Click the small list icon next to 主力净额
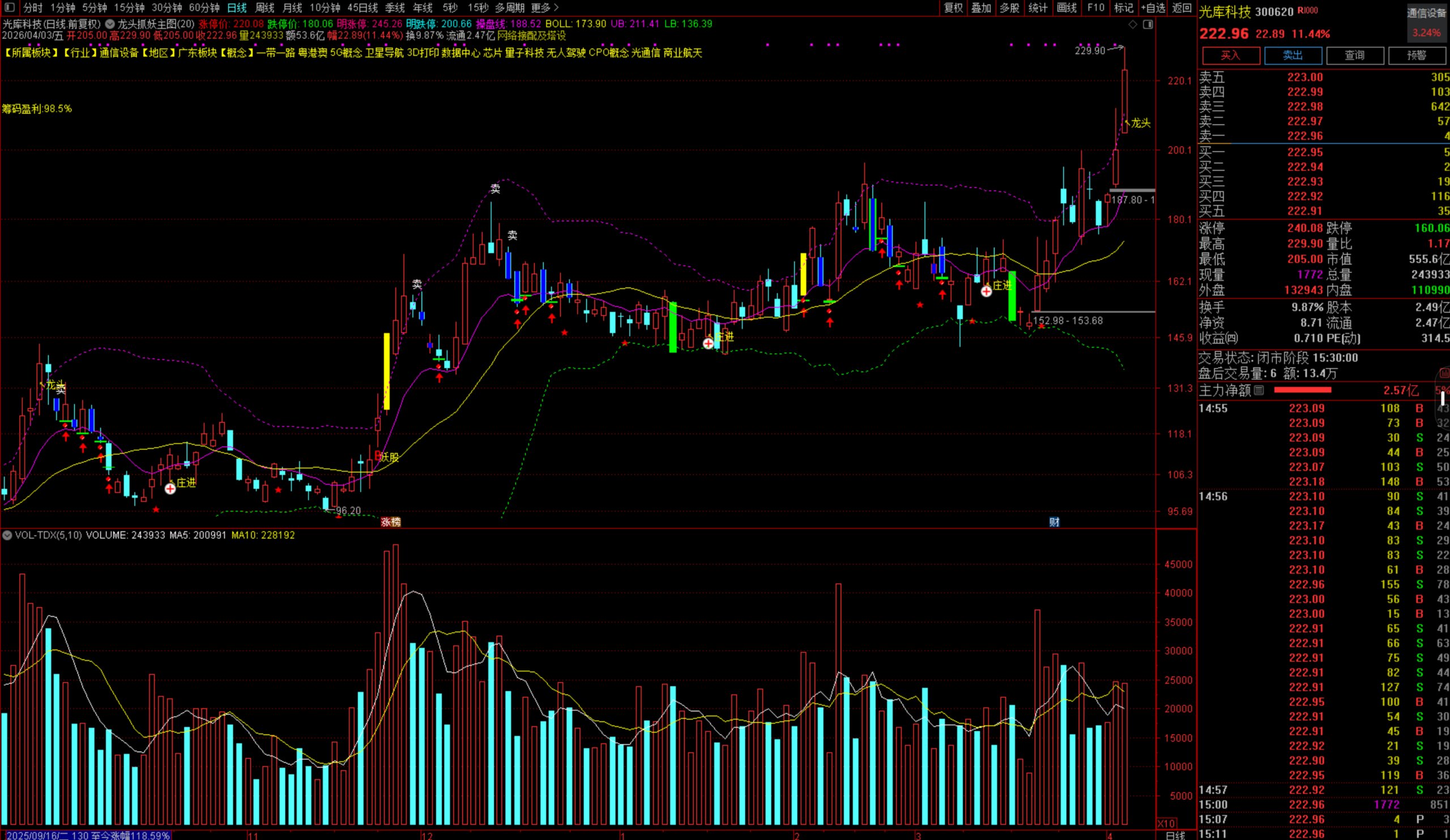 [x=1259, y=391]
